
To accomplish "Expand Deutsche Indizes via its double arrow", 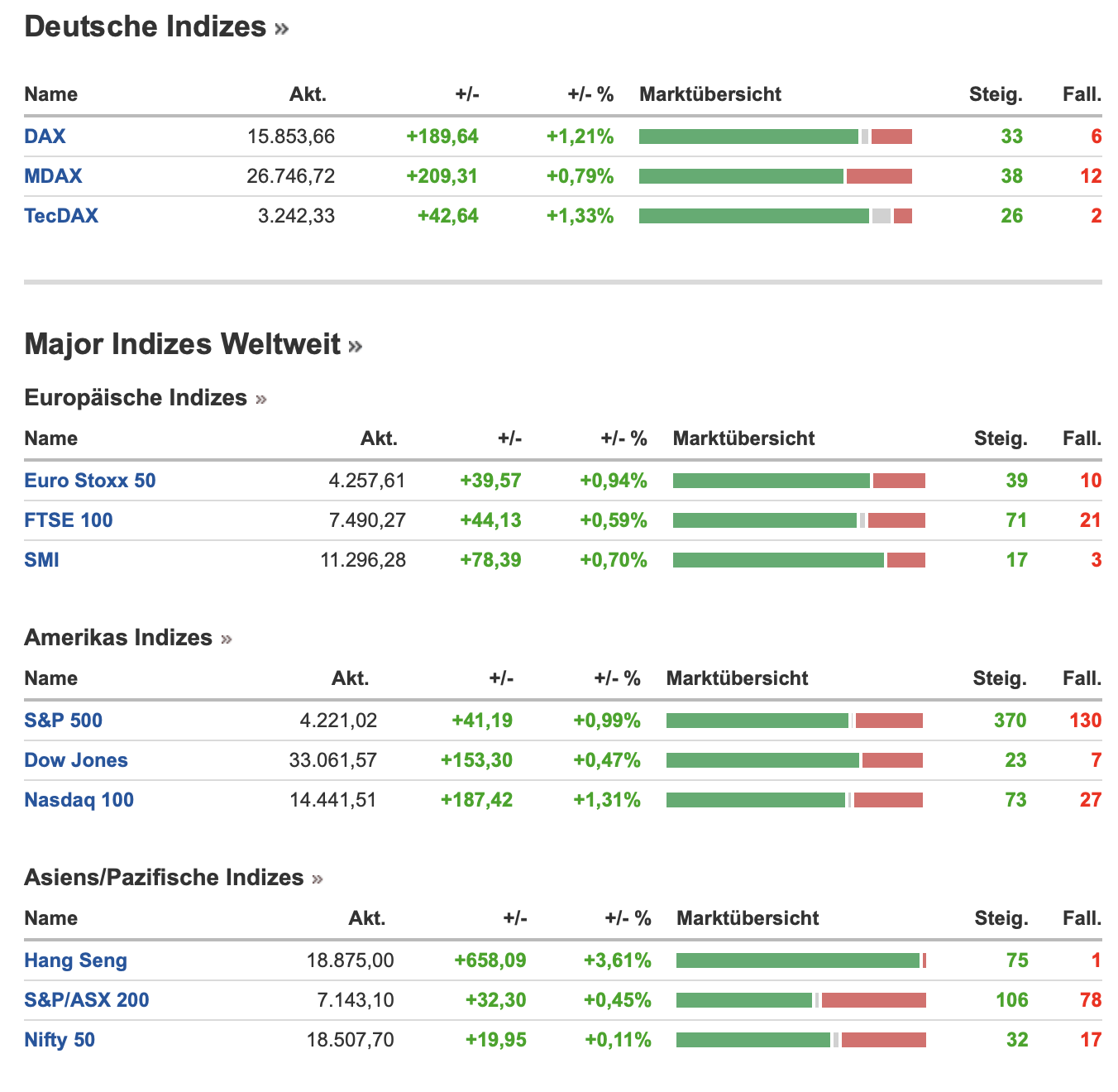I will click(x=282, y=29).
